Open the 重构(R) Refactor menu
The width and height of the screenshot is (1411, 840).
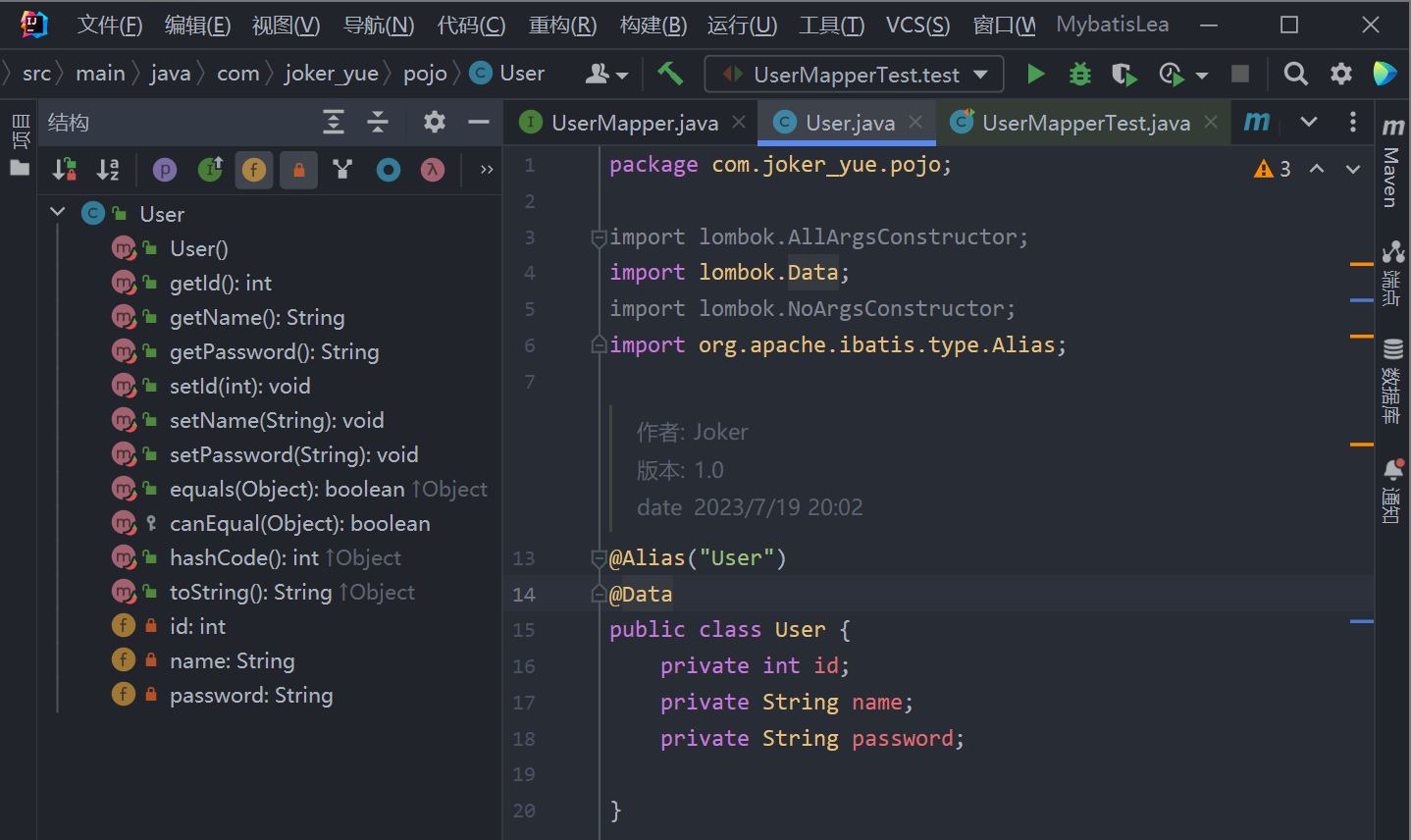pyautogui.click(x=562, y=25)
